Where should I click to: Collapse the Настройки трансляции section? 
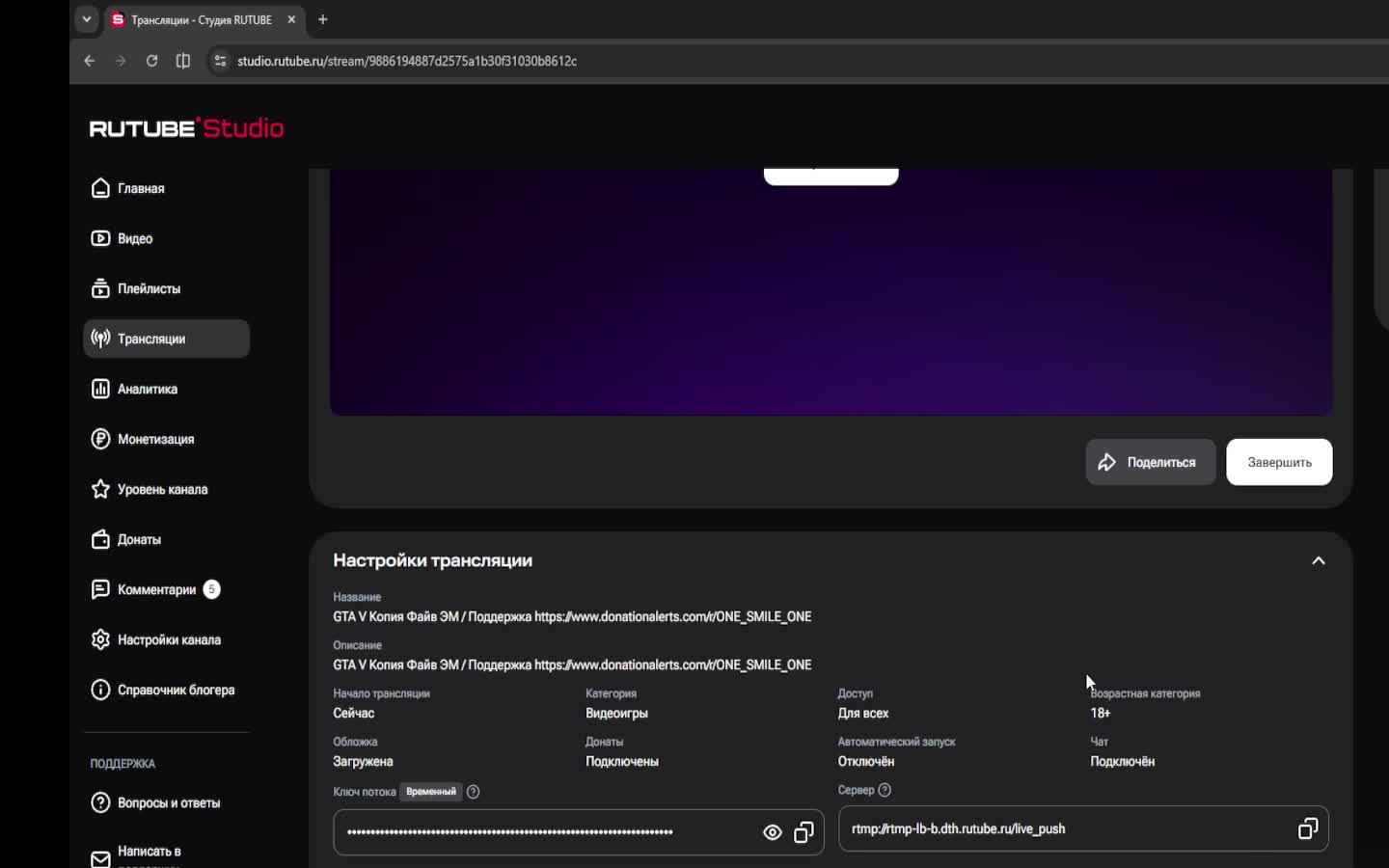tap(1319, 560)
